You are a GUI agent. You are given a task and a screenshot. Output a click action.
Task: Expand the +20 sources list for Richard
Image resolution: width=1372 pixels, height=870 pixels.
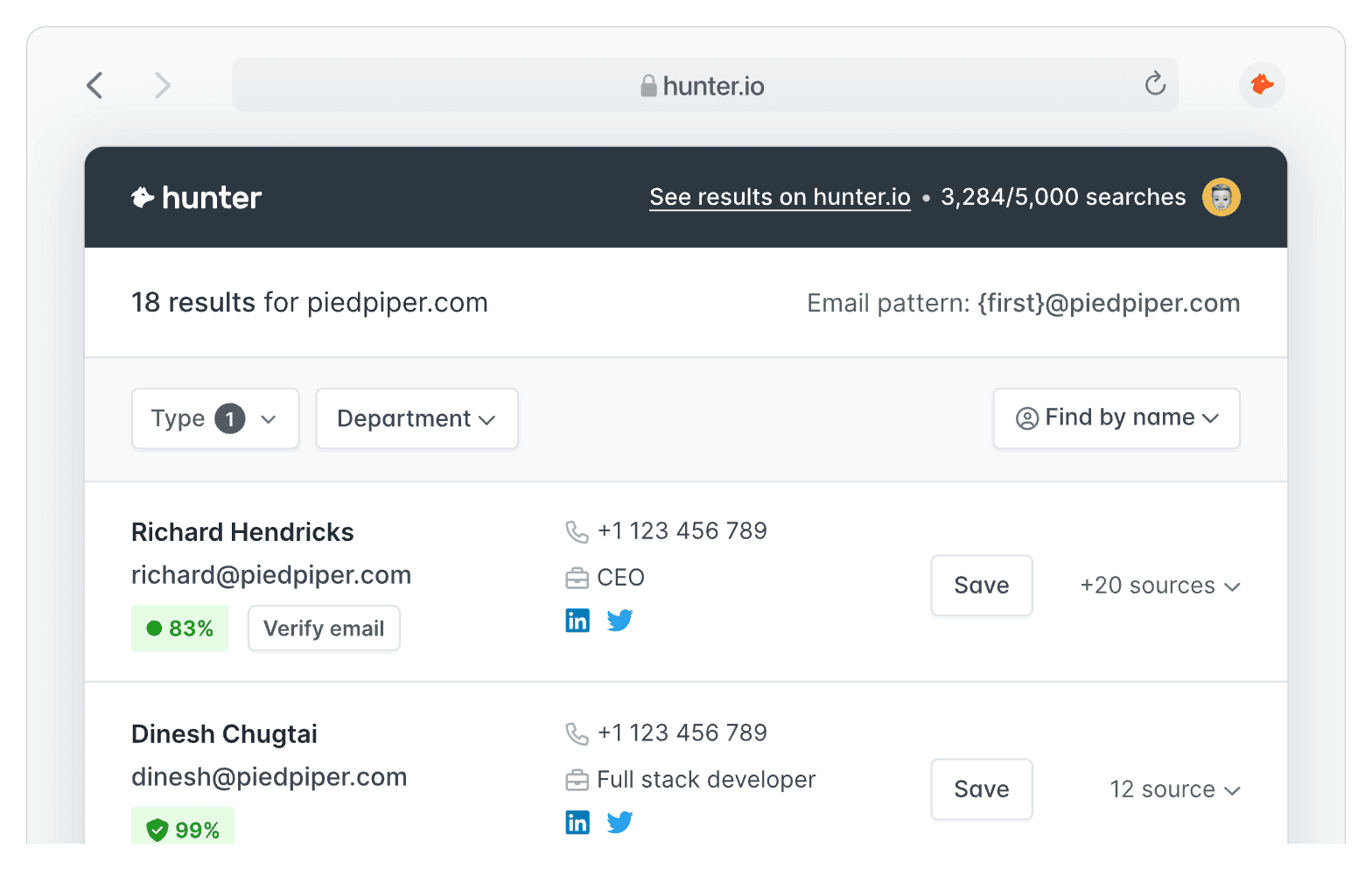[1160, 586]
